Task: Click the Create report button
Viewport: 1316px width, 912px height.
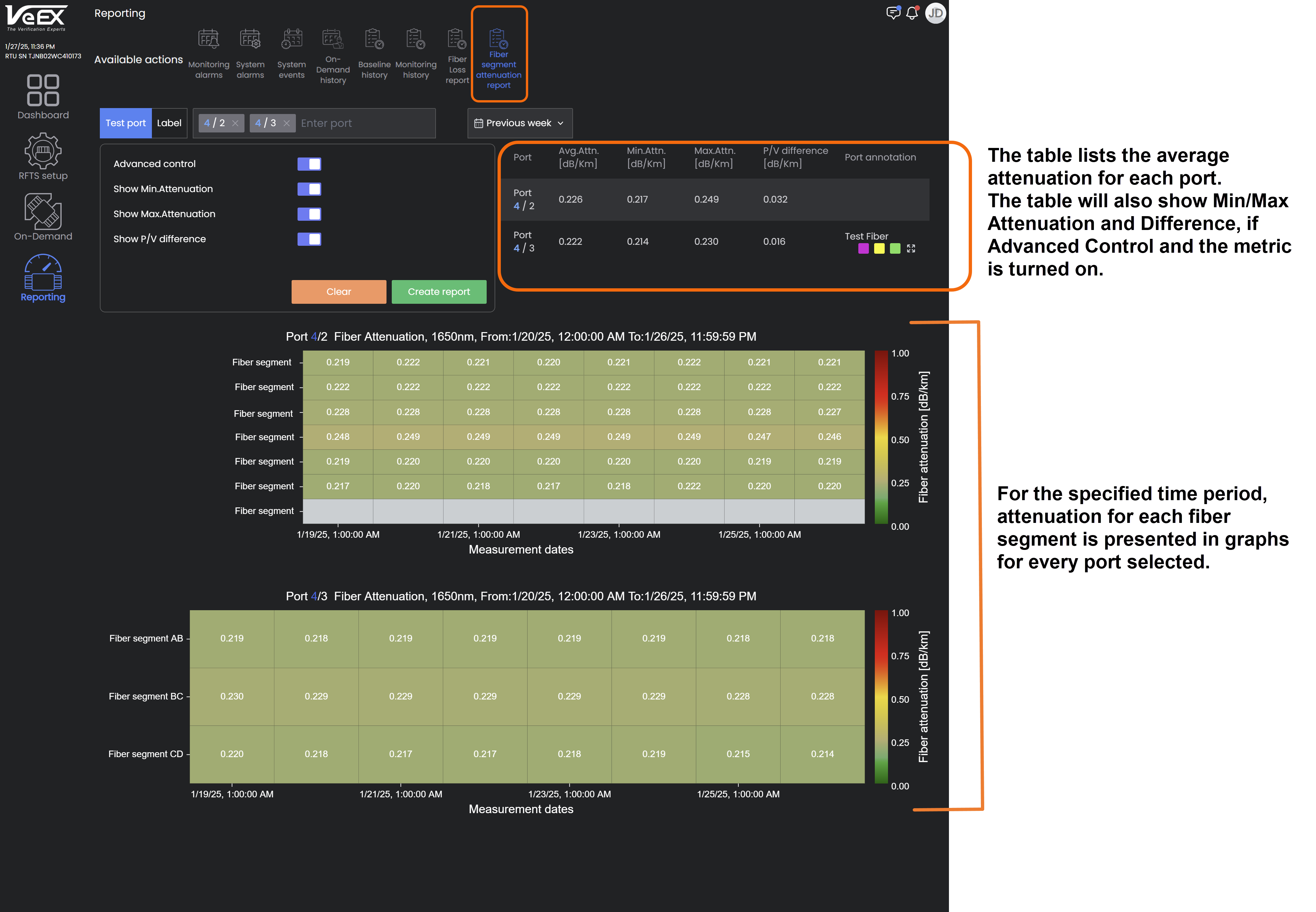Action: click(438, 292)
